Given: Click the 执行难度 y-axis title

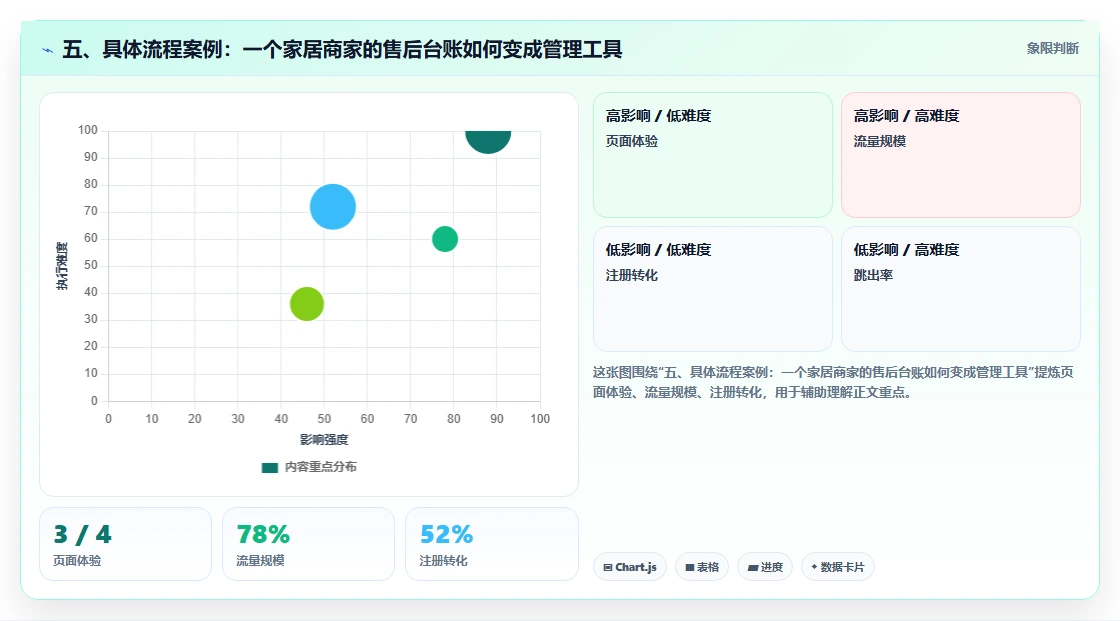Looking at the screenshot, I should (x=62, y=266).
